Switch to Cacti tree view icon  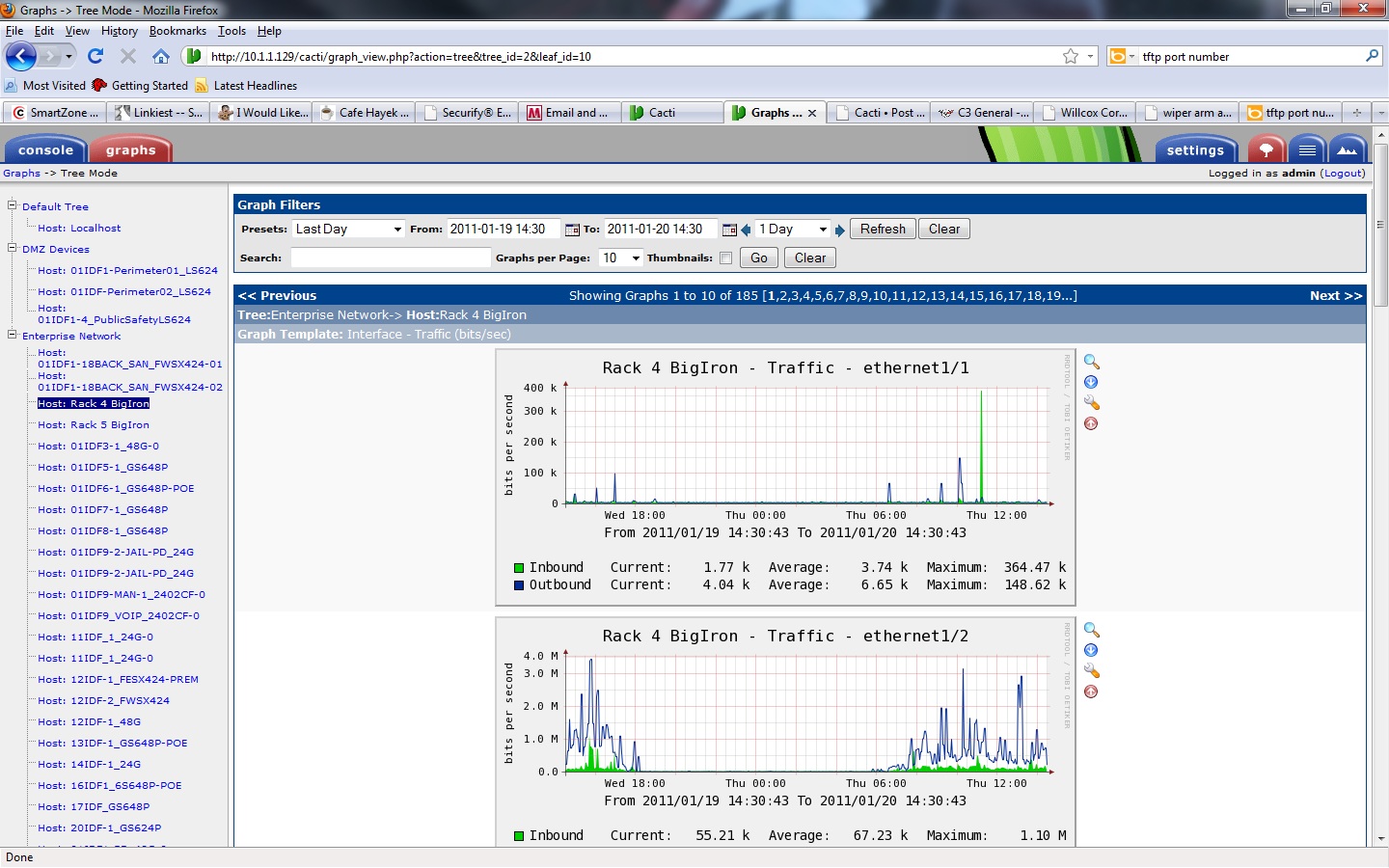pyautogui.click(x=1266, y=149)
